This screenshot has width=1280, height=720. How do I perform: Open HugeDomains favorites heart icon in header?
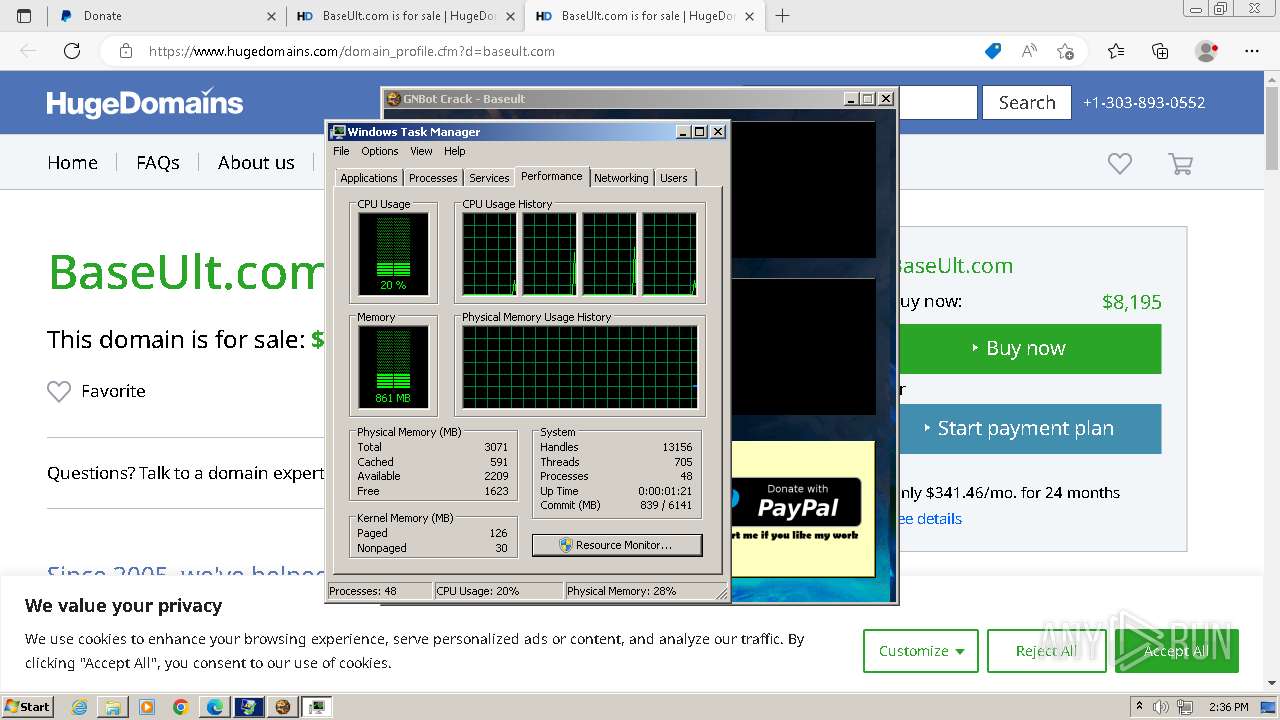click(1119, 163)
